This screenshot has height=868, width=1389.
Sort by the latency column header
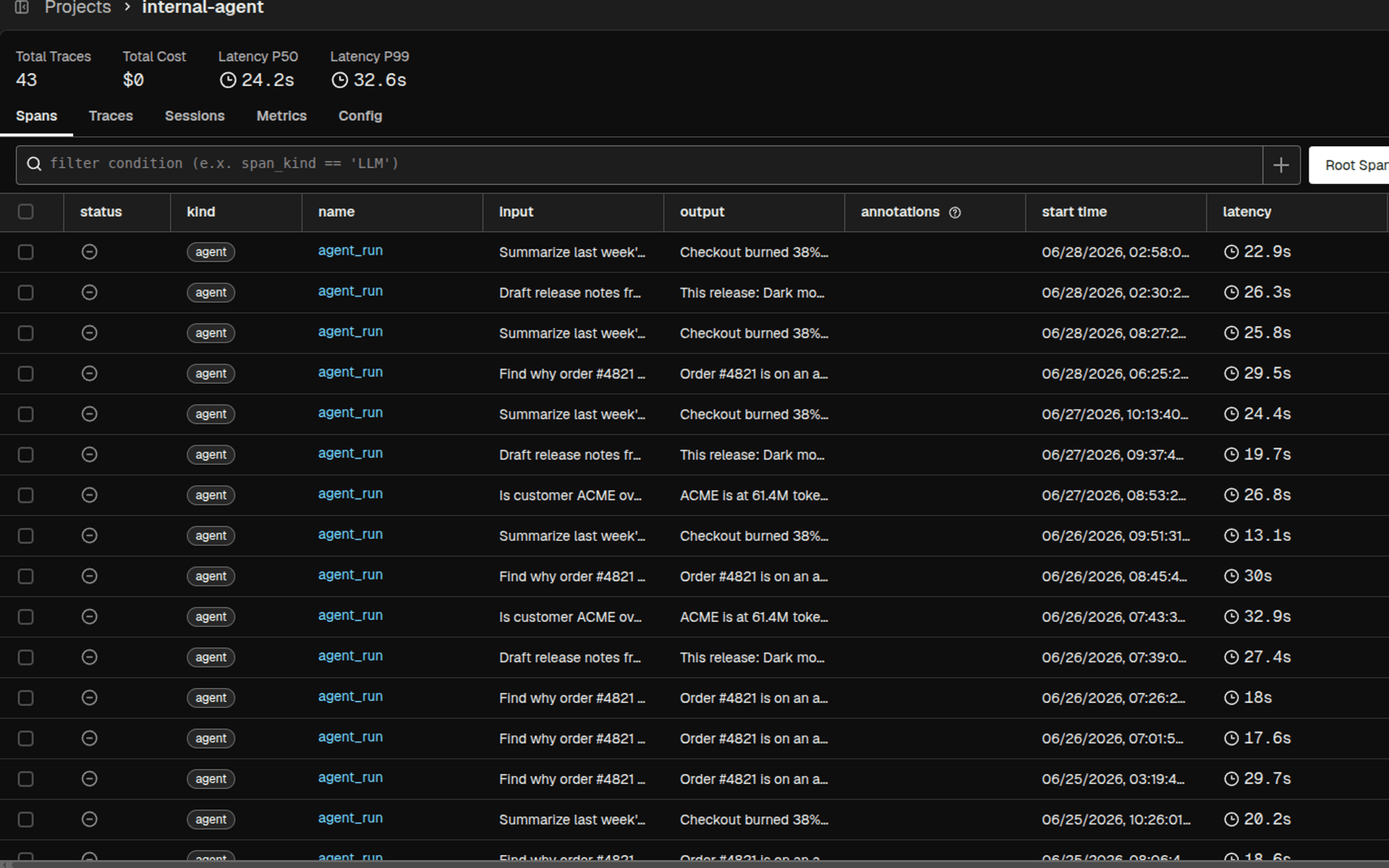pos(1246,212)
